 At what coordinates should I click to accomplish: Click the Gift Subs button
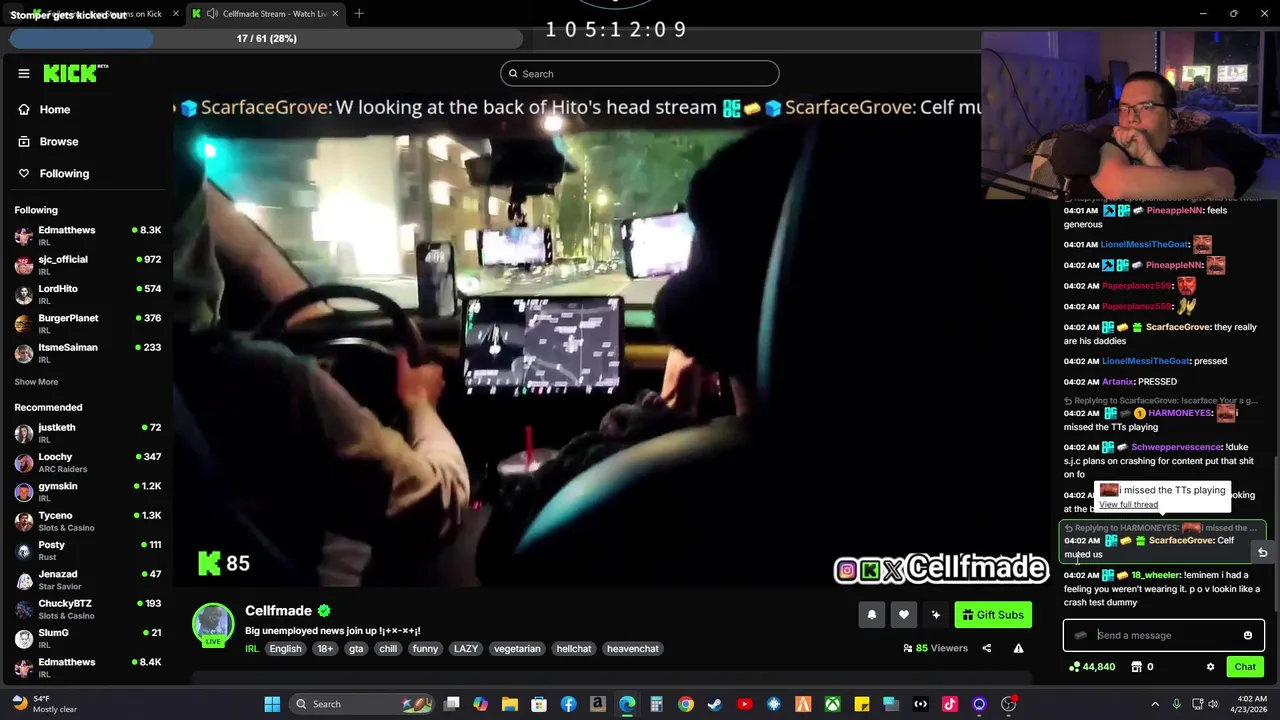pos(993,615)
